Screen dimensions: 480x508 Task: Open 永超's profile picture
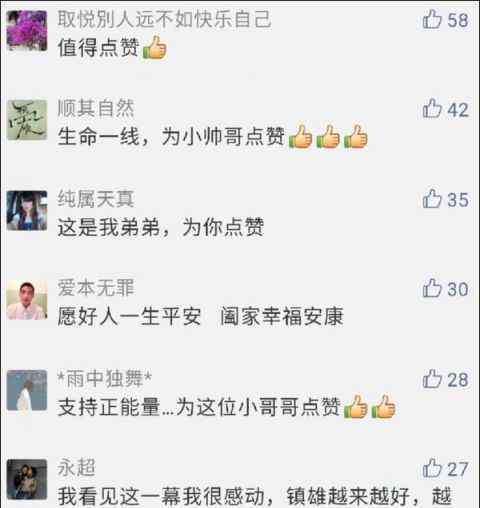click(27, 479)
